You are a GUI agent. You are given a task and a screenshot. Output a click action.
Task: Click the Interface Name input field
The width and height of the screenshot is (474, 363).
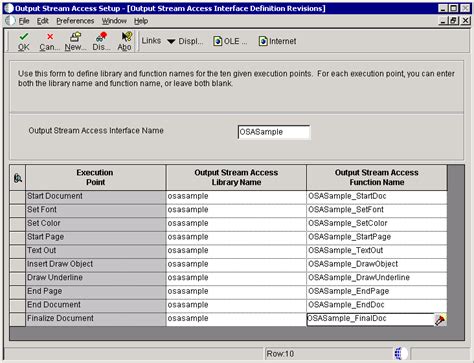click(274, 132)
